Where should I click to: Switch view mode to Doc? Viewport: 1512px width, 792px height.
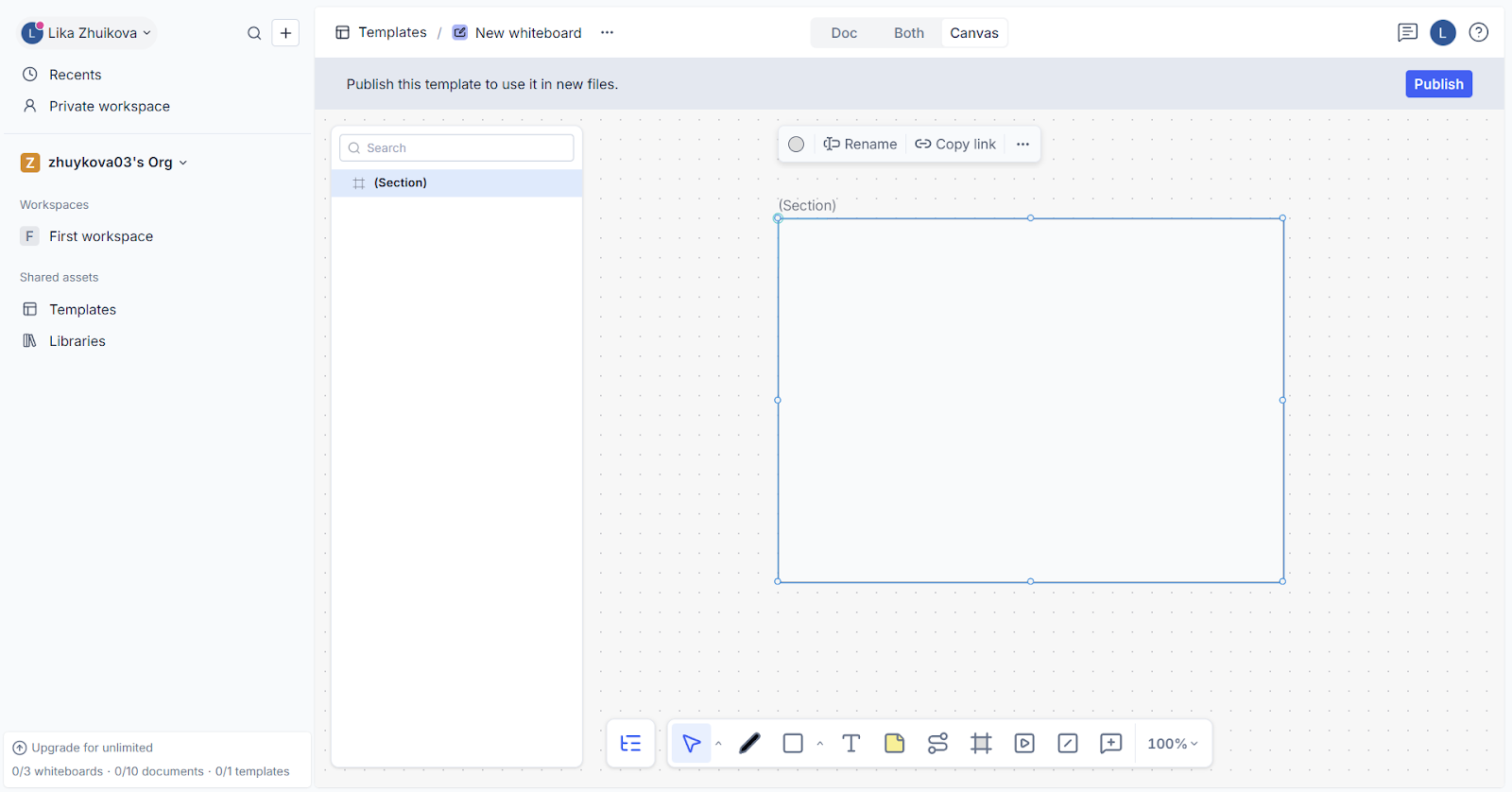(x=844, y=33)
